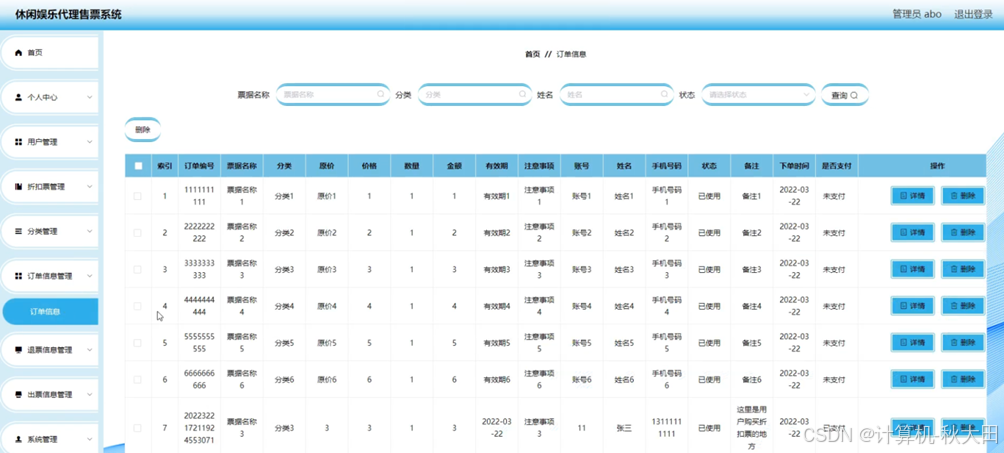
Task: Click 退出登录 link
Action: 973,14
